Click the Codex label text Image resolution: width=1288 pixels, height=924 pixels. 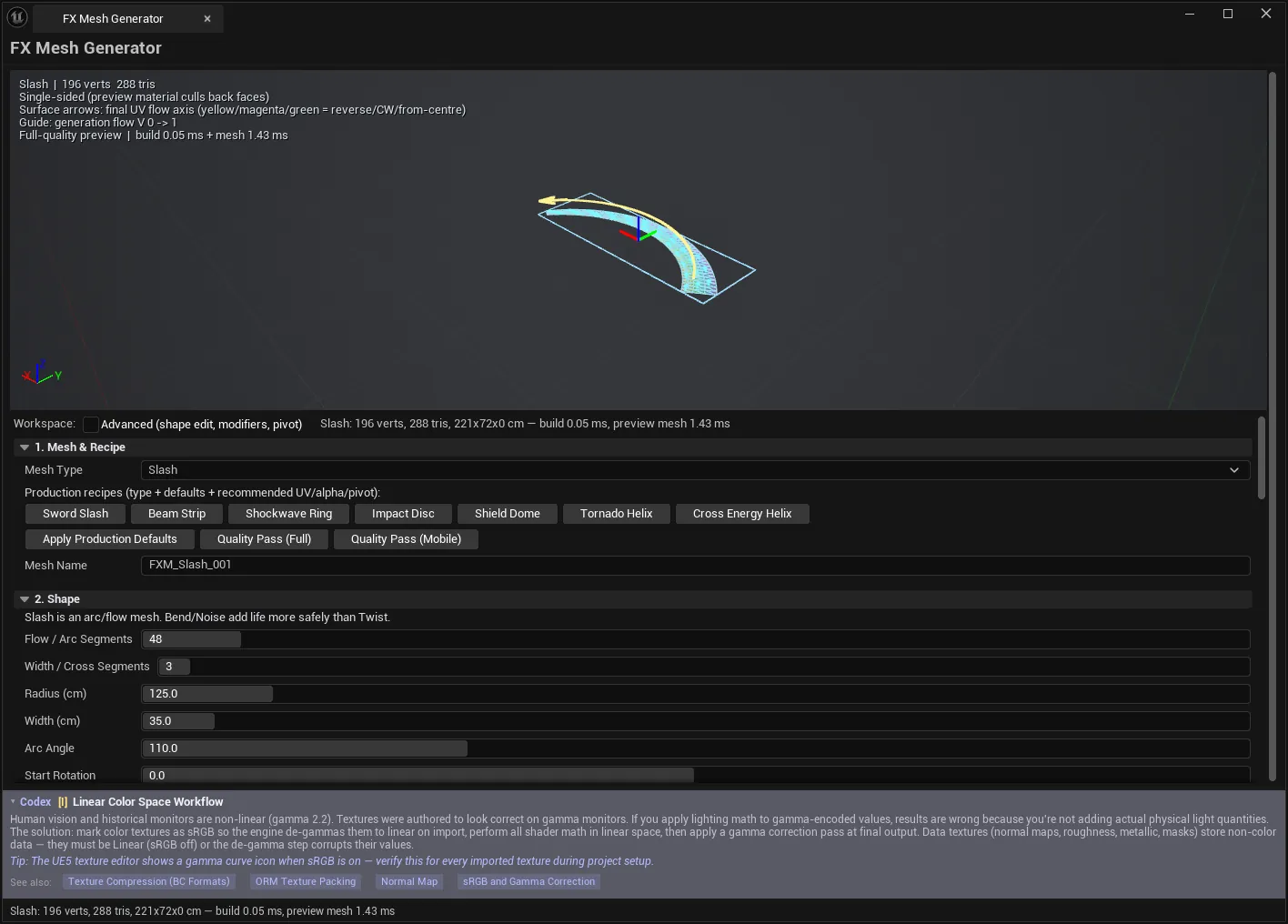[35, 802]
